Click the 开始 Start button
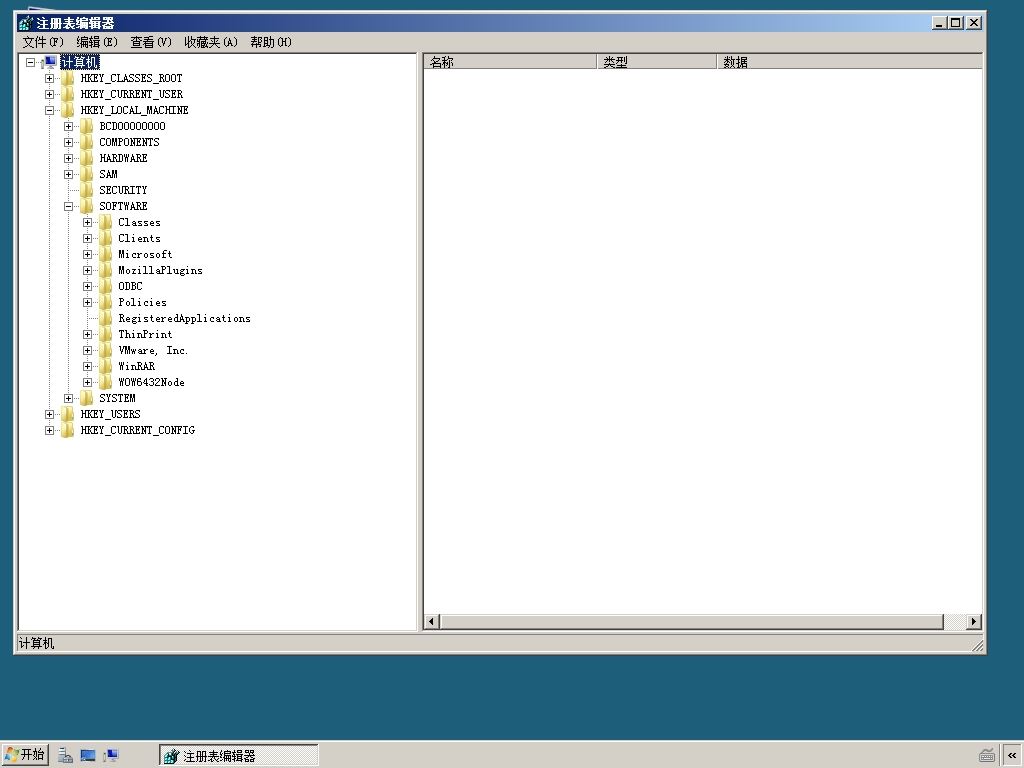 coord(25,755)
